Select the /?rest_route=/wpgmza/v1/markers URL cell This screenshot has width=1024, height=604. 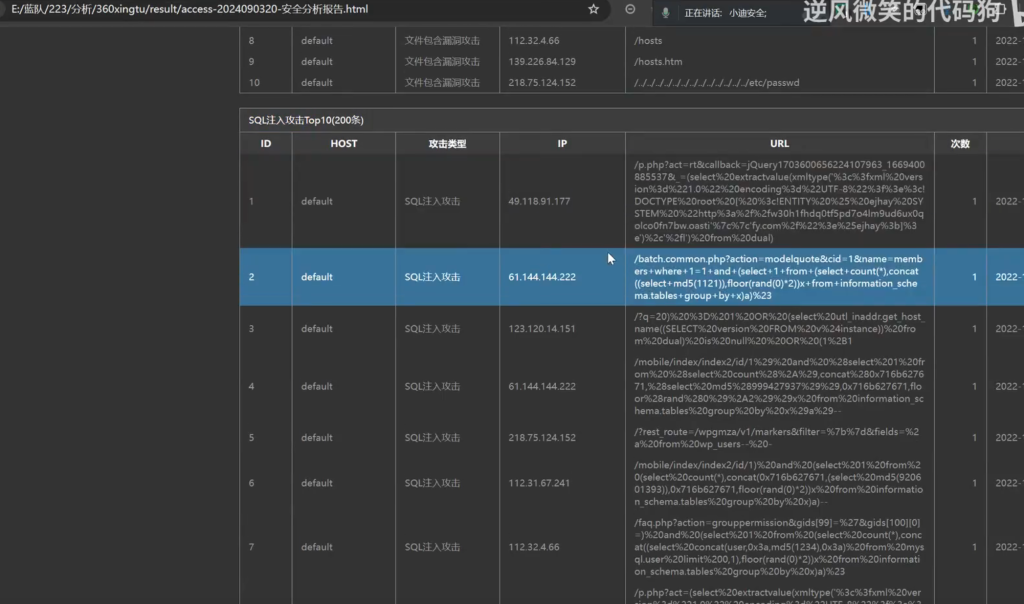pos(776,437)
